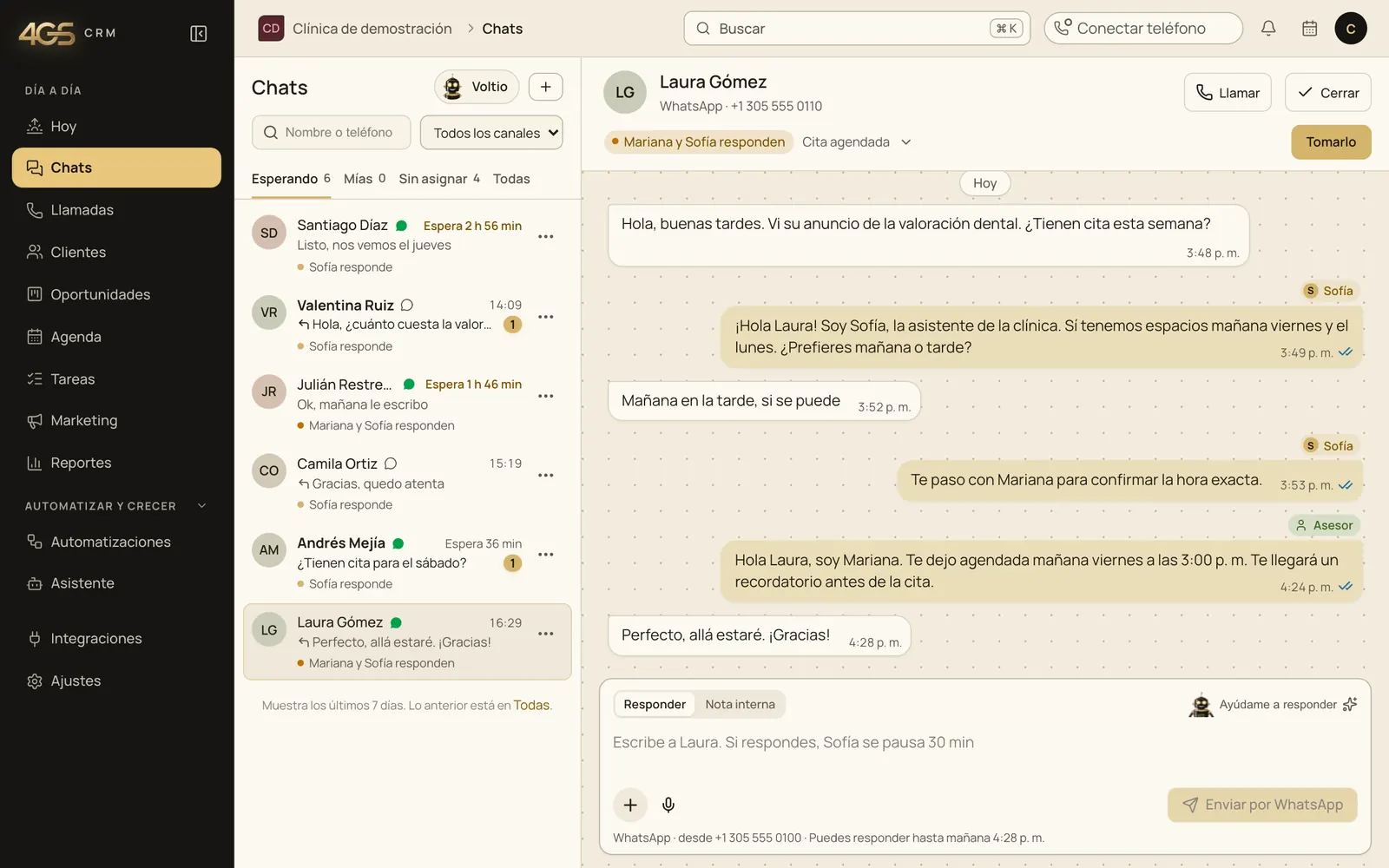Open Oportunidades in the sidebar
The width and height of the screenshot is (1389, 868).
pos(116,294)
